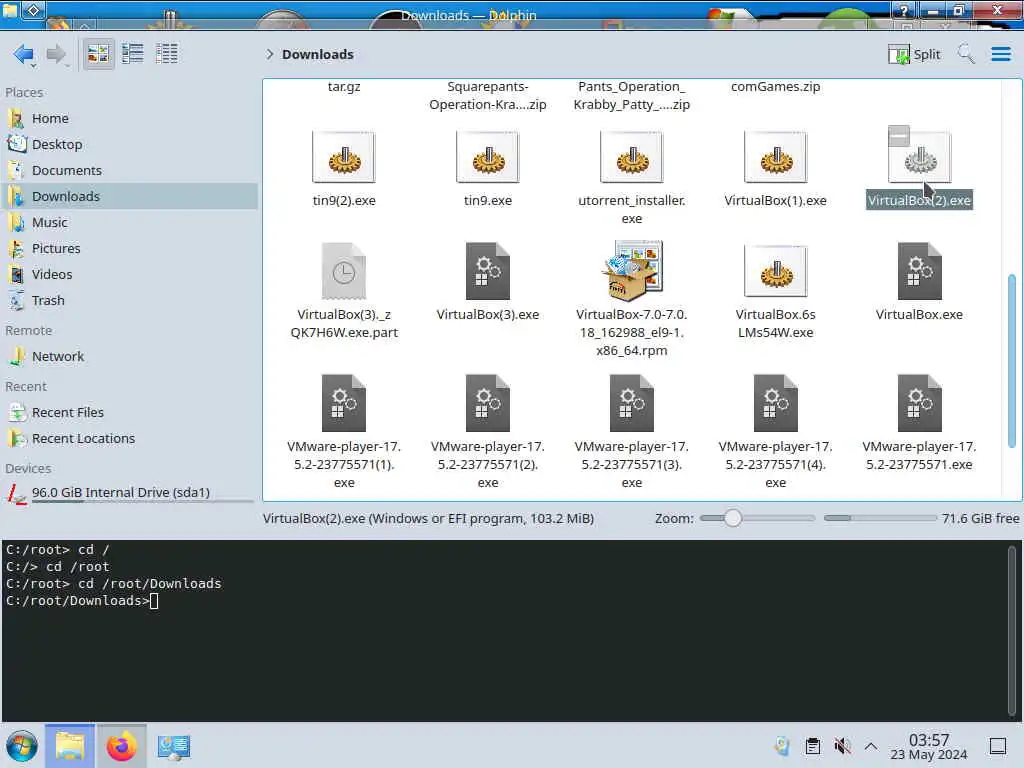The height and width of the screenshot is (768, 1024).
Task: Click the Downloads breadcrumb label
Action: pos(317,54)
